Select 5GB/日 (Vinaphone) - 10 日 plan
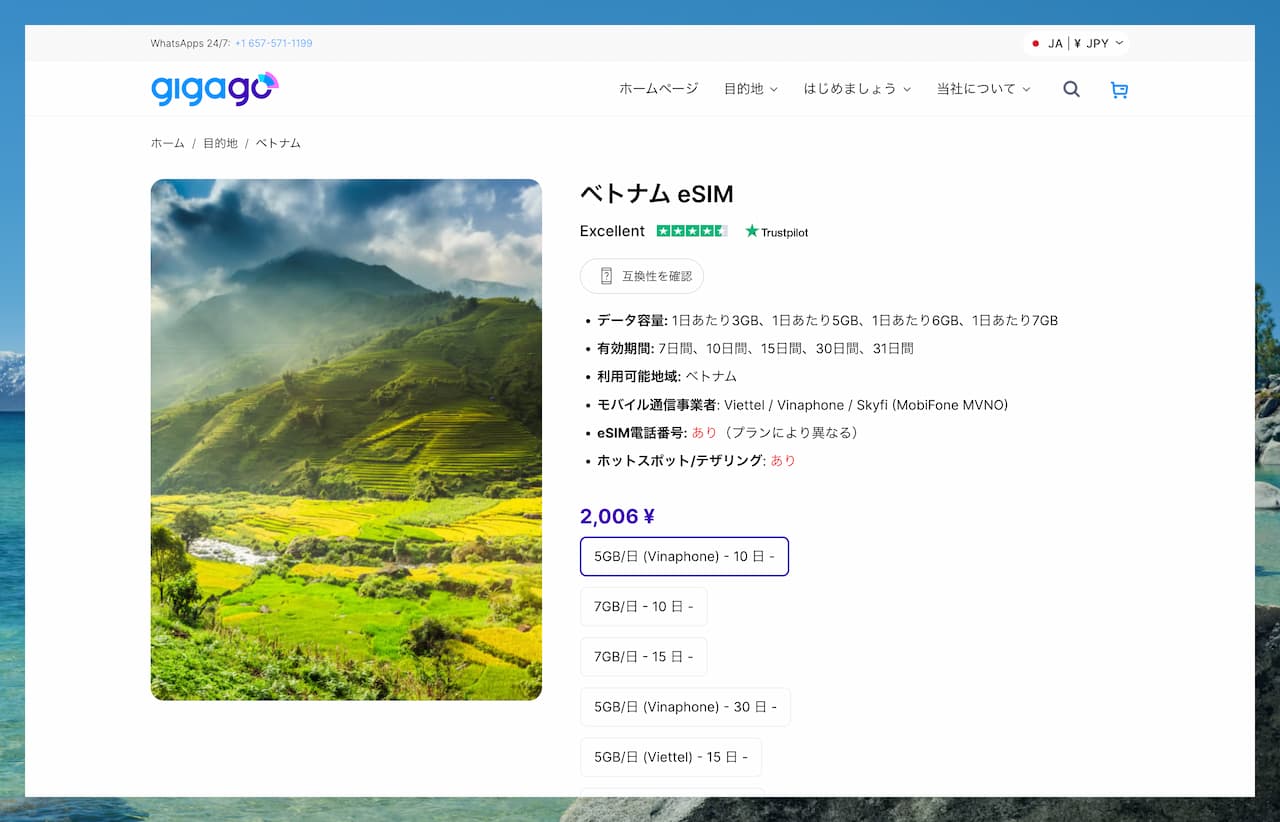 [684, 556]
